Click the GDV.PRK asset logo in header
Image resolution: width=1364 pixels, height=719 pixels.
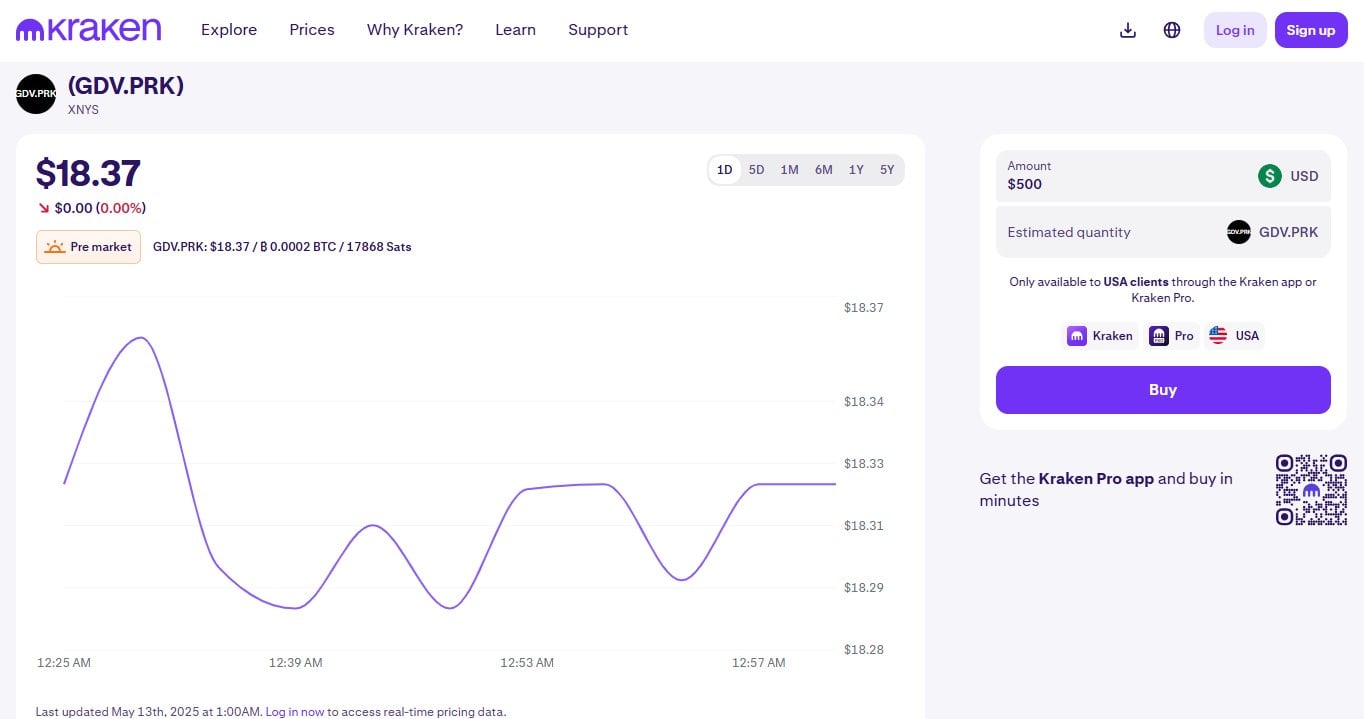click(36, 94)
